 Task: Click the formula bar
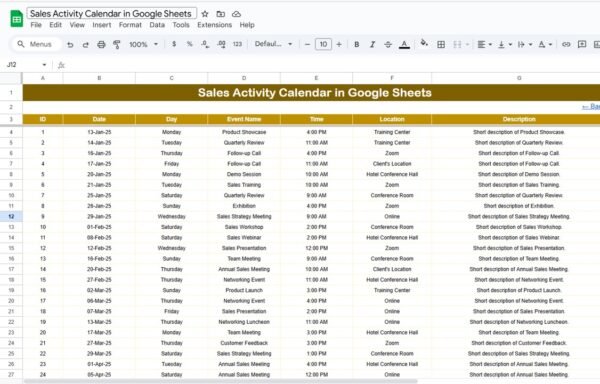[333, 65]
